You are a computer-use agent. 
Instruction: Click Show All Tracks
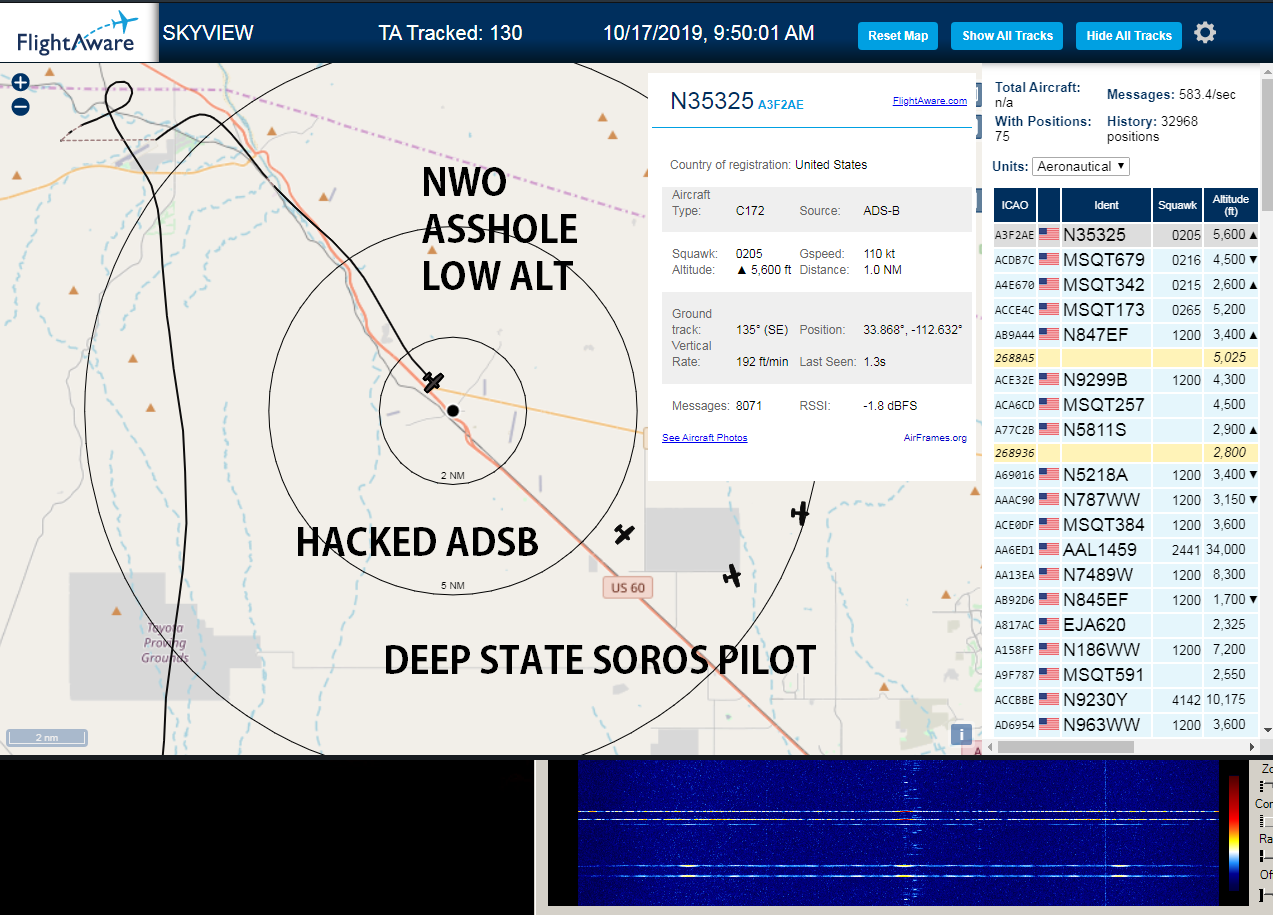(1007, 36)
